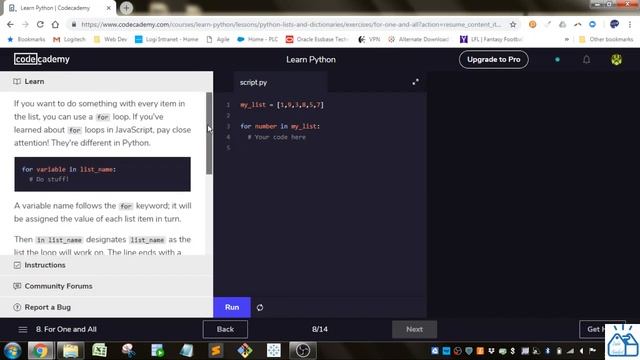Open the Agile bookmark
This screenshot has width=640, height=360.
(218, 39)
